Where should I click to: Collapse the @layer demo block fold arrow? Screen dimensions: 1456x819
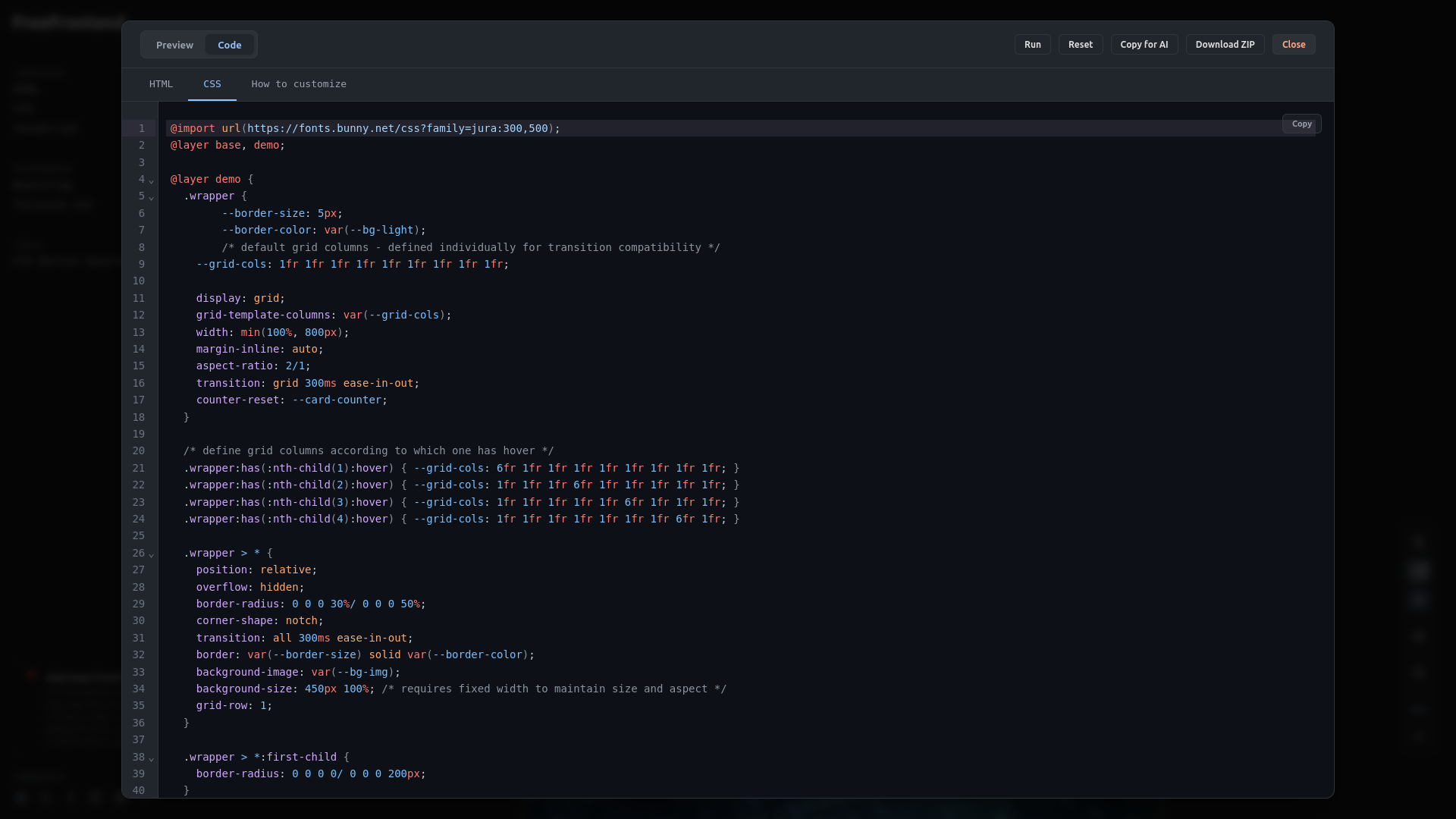click(152, 180)
